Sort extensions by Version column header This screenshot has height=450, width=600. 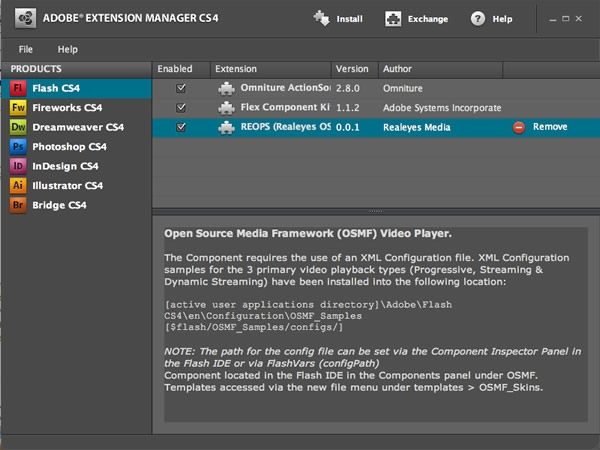[351, 69]
